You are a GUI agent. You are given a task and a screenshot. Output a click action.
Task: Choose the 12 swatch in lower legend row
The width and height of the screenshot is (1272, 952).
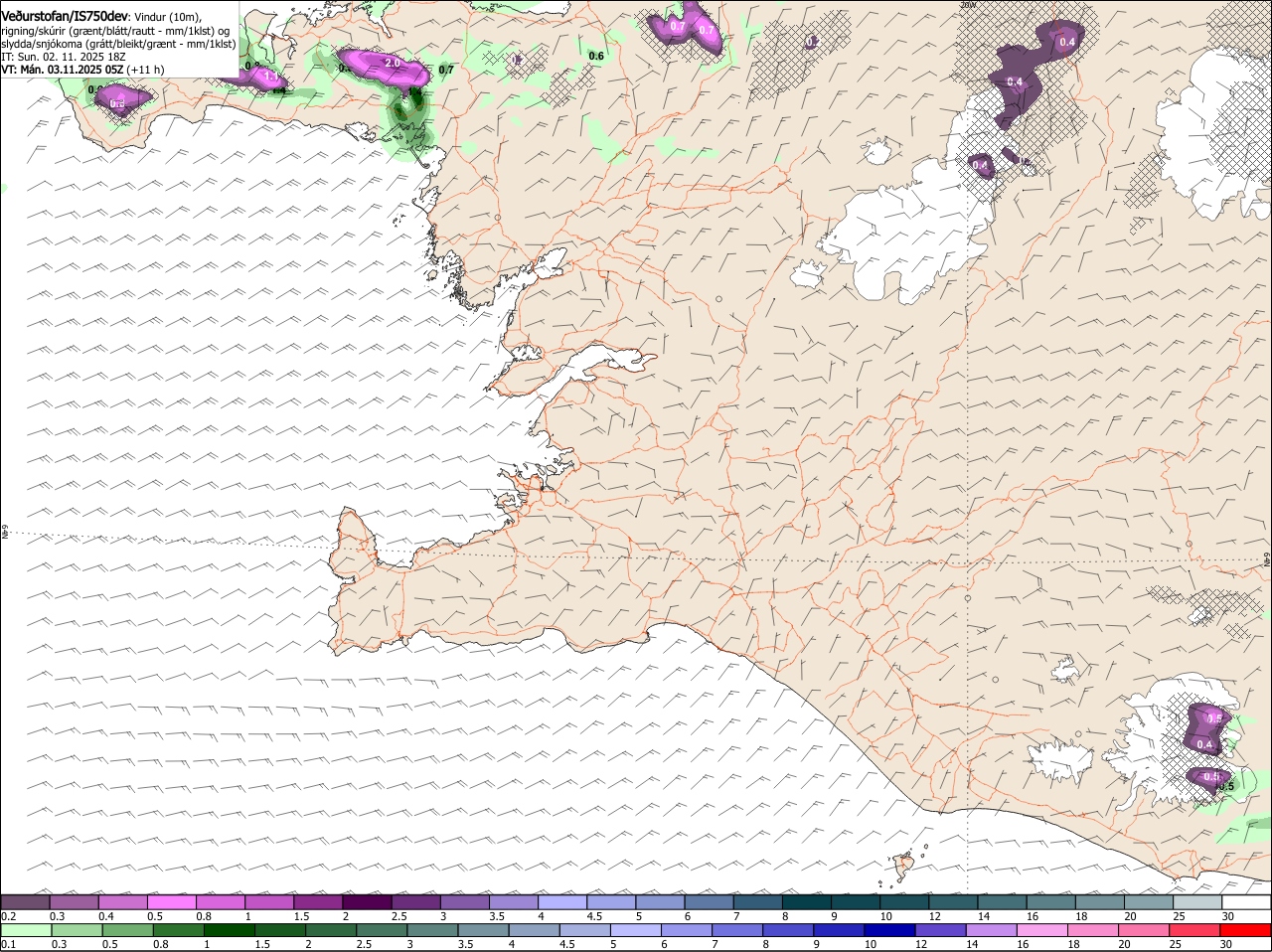(x=939, y=930)
